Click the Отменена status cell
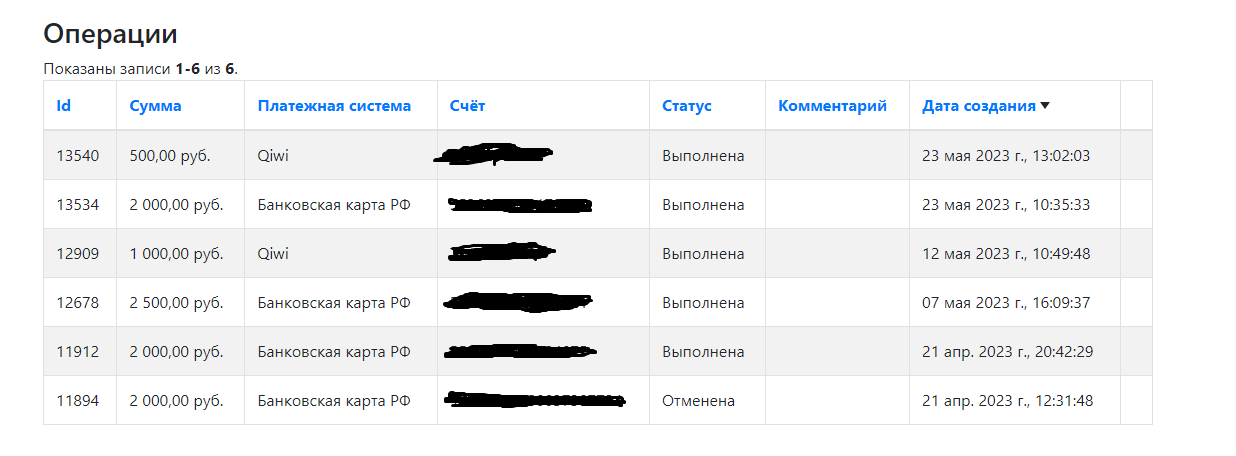Screen dimensions: 1236x456 click(x=698, y=401)
